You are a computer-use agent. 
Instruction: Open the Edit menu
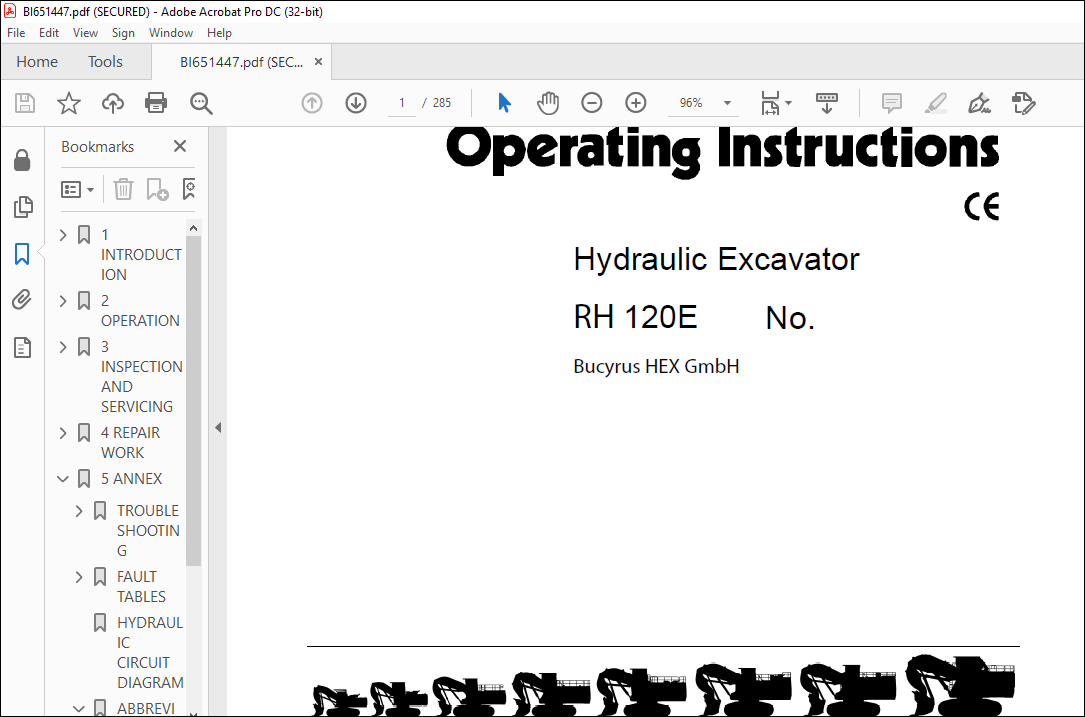pos(48,33)
